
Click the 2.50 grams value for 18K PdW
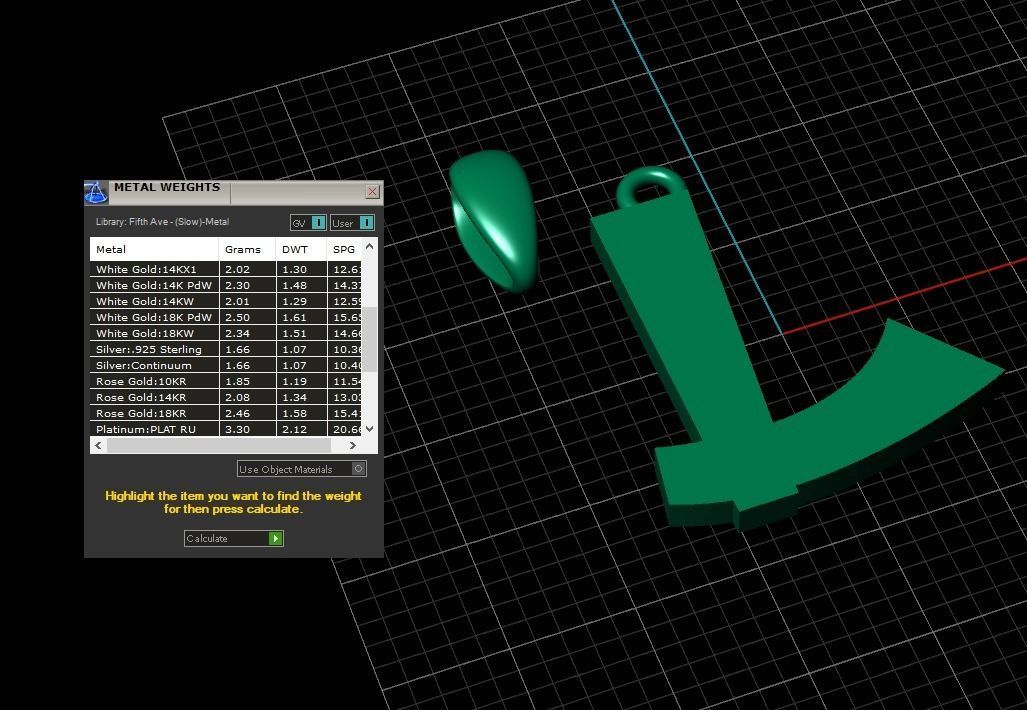click(237, 318)
